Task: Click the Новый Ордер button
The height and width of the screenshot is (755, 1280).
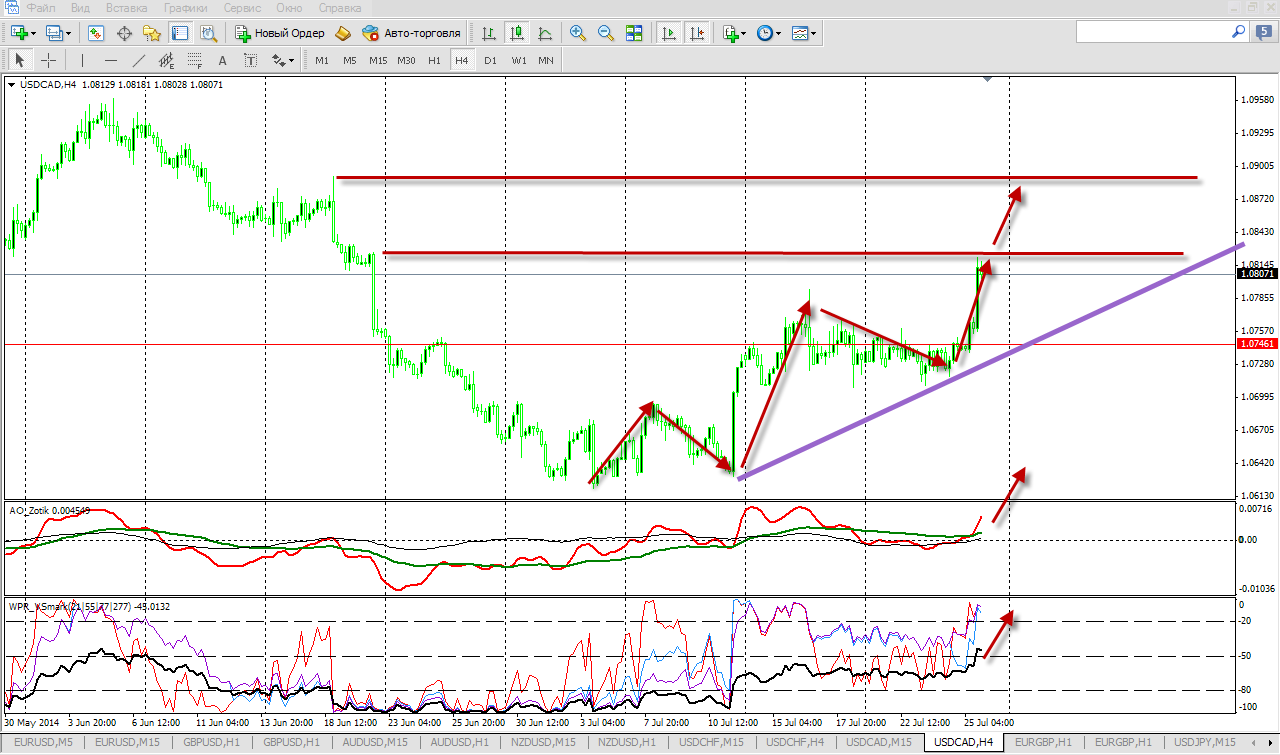Action: (x=280, y=33)
